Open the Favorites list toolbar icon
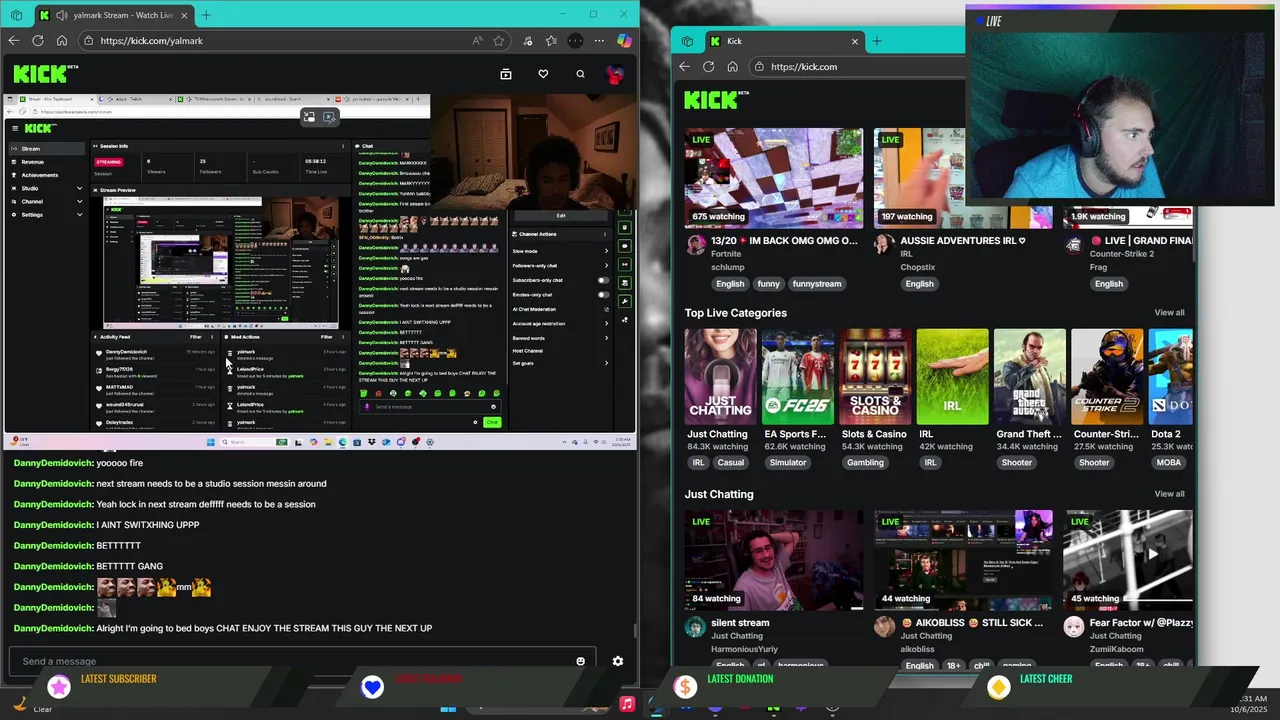Image resolution: width=1280 pixels, height=720 pixels. pos(551,41)
